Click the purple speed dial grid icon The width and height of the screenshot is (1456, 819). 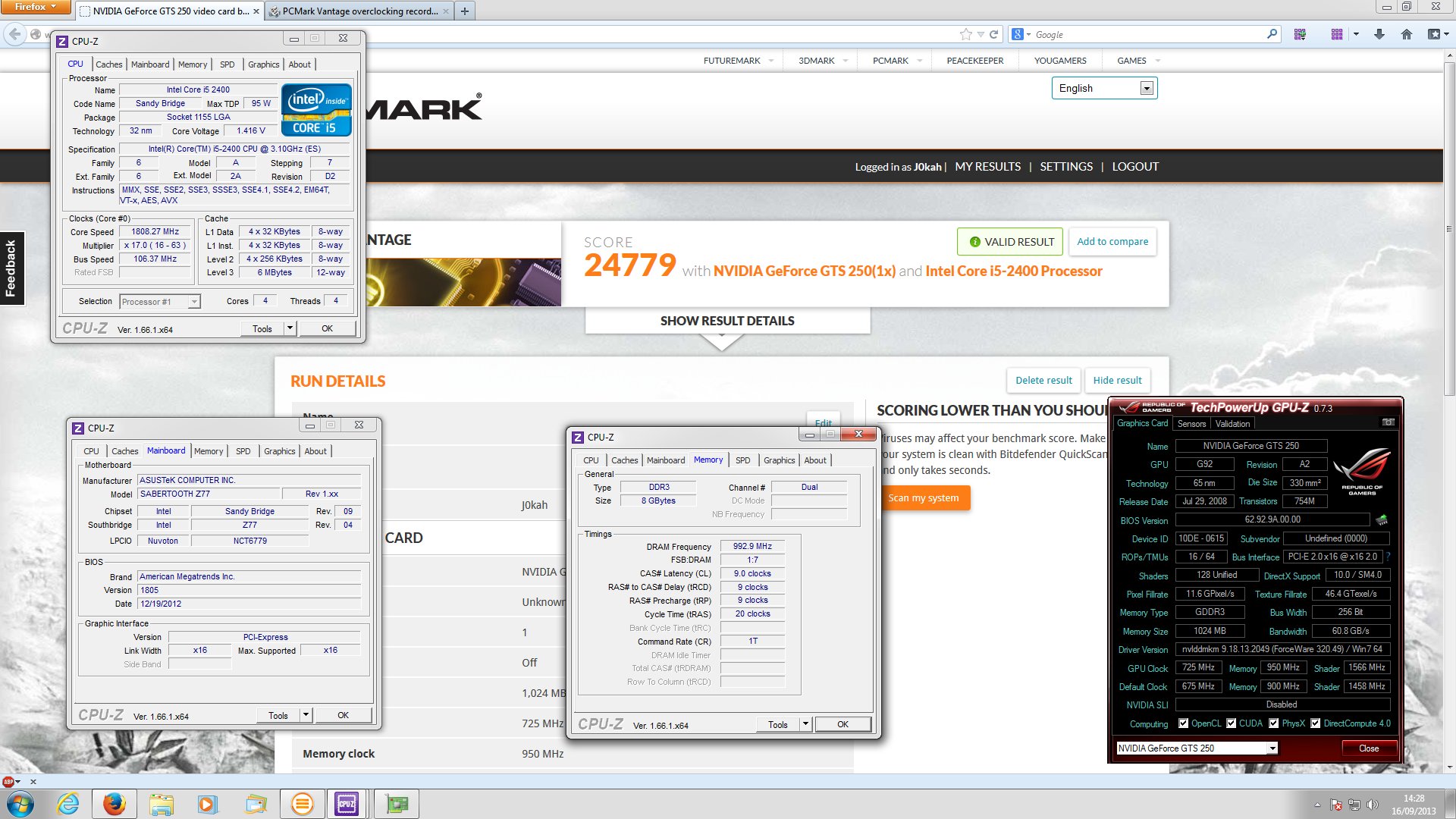pos(1336,34)
